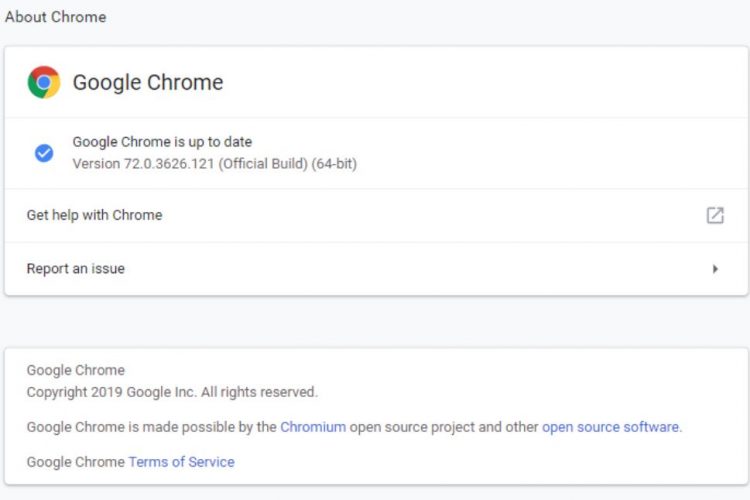Open Get help with Chrome

coord(376,215)
